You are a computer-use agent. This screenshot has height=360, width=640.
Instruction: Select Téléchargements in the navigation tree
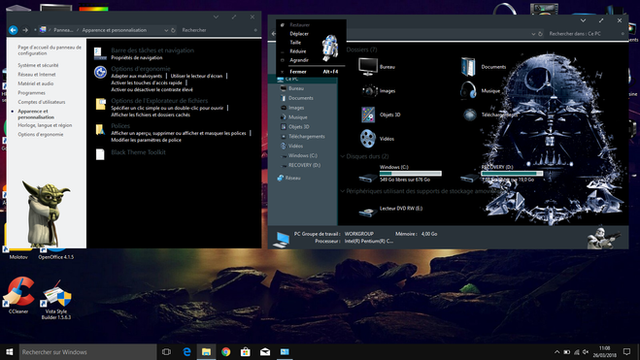click(x=307, y=136)
